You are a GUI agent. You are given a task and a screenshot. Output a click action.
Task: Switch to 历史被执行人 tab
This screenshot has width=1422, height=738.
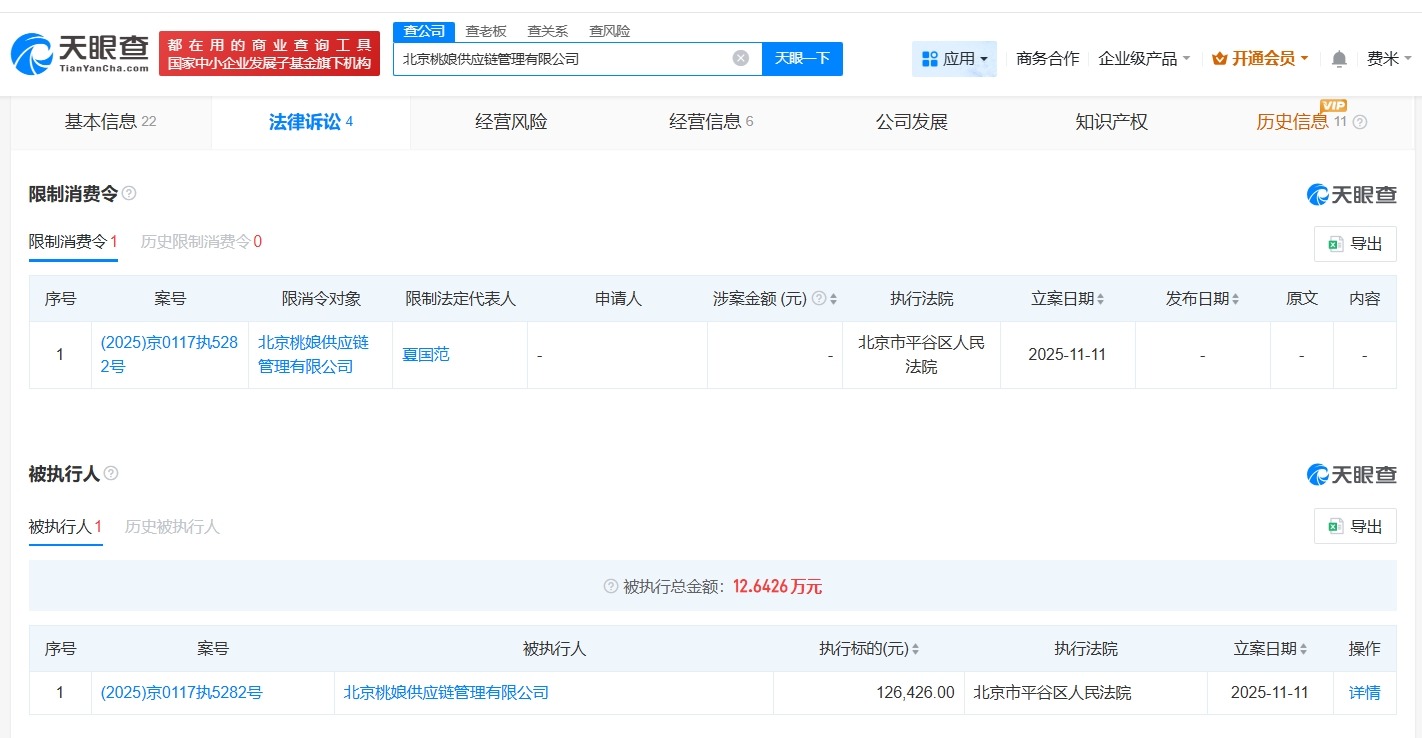point(171,527)
